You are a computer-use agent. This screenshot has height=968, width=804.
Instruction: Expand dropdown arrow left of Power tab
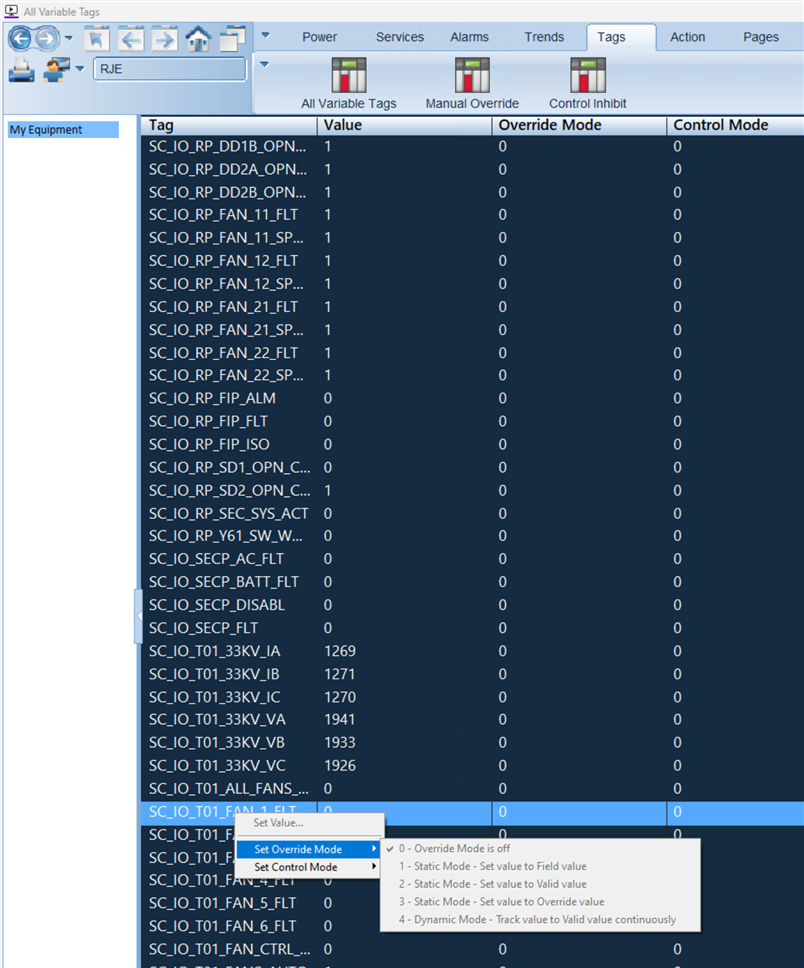(265, 35)
